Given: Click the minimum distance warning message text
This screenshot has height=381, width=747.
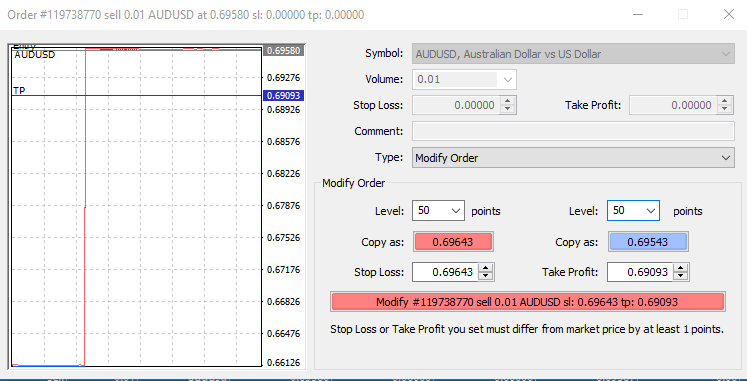Looking at the screenshot, I should pyautogui.click(x=527, y=329).
